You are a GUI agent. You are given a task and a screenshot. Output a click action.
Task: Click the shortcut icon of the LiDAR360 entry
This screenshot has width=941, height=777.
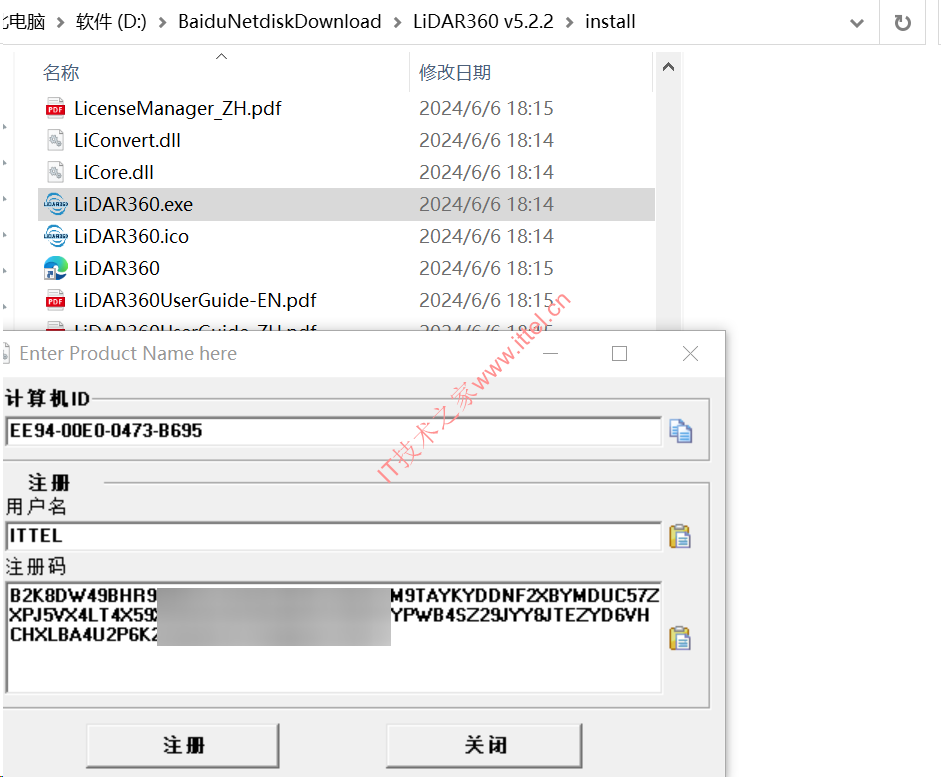pyautogui.click(x=55, y=268)
